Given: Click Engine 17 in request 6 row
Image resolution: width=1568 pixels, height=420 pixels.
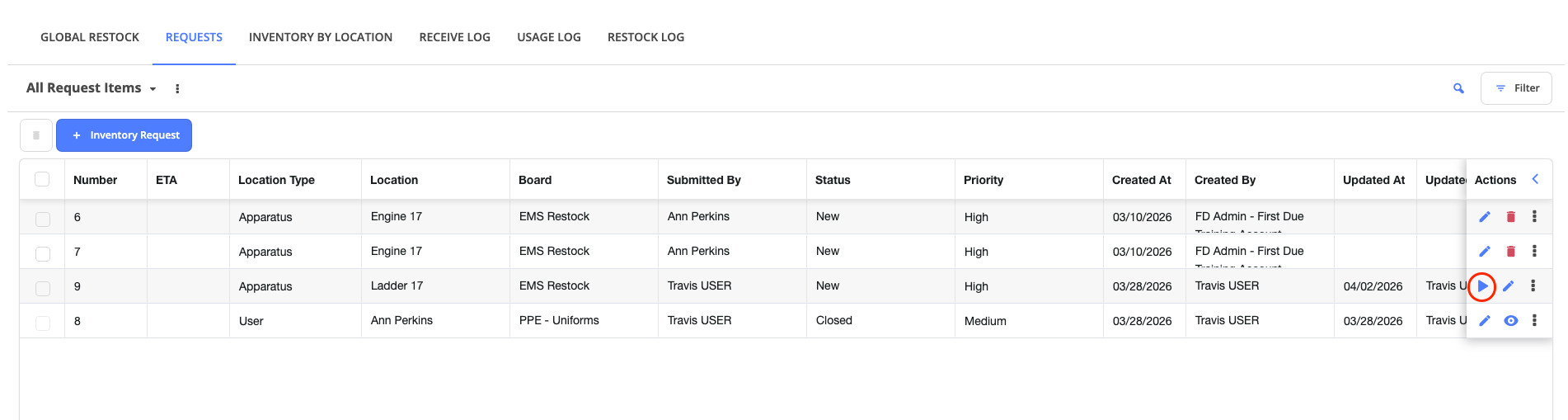Looking at the screenshot, I should point(397,216).
